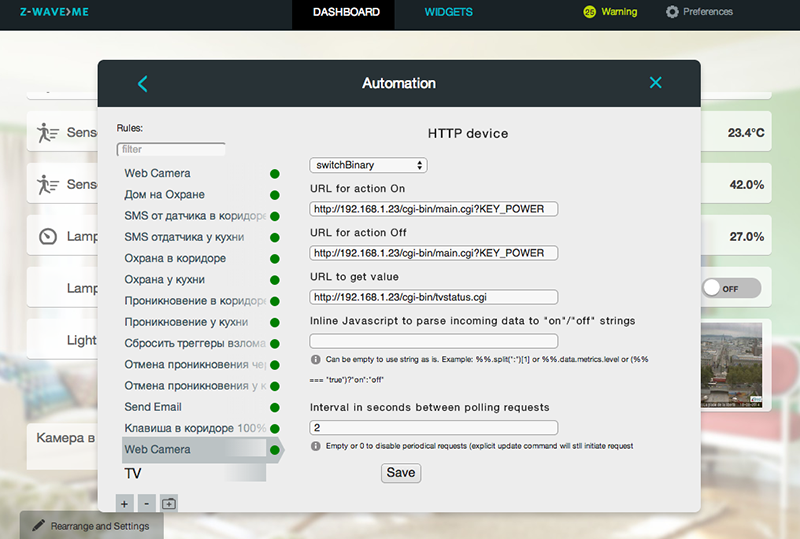Click the Save button

[x=401, y=473]
